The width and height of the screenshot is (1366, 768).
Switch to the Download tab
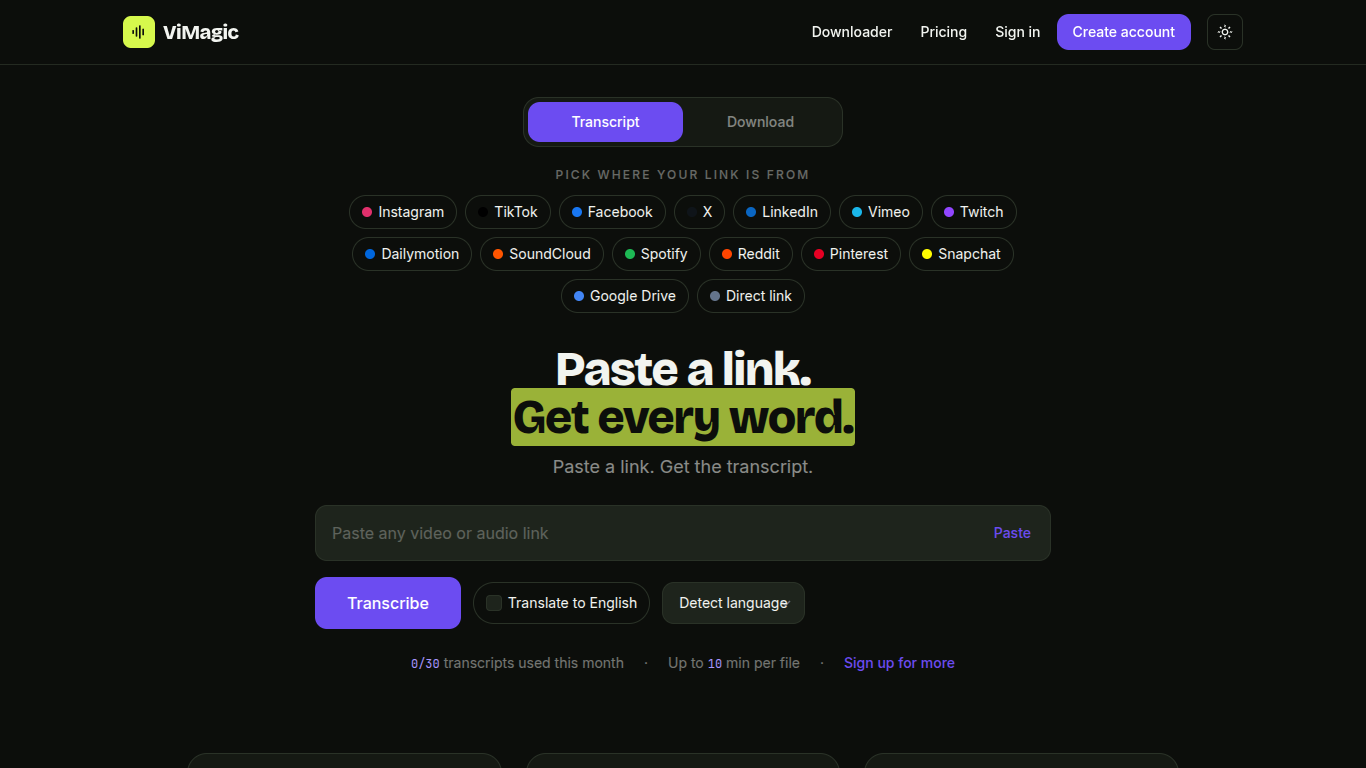pos(760,122)
